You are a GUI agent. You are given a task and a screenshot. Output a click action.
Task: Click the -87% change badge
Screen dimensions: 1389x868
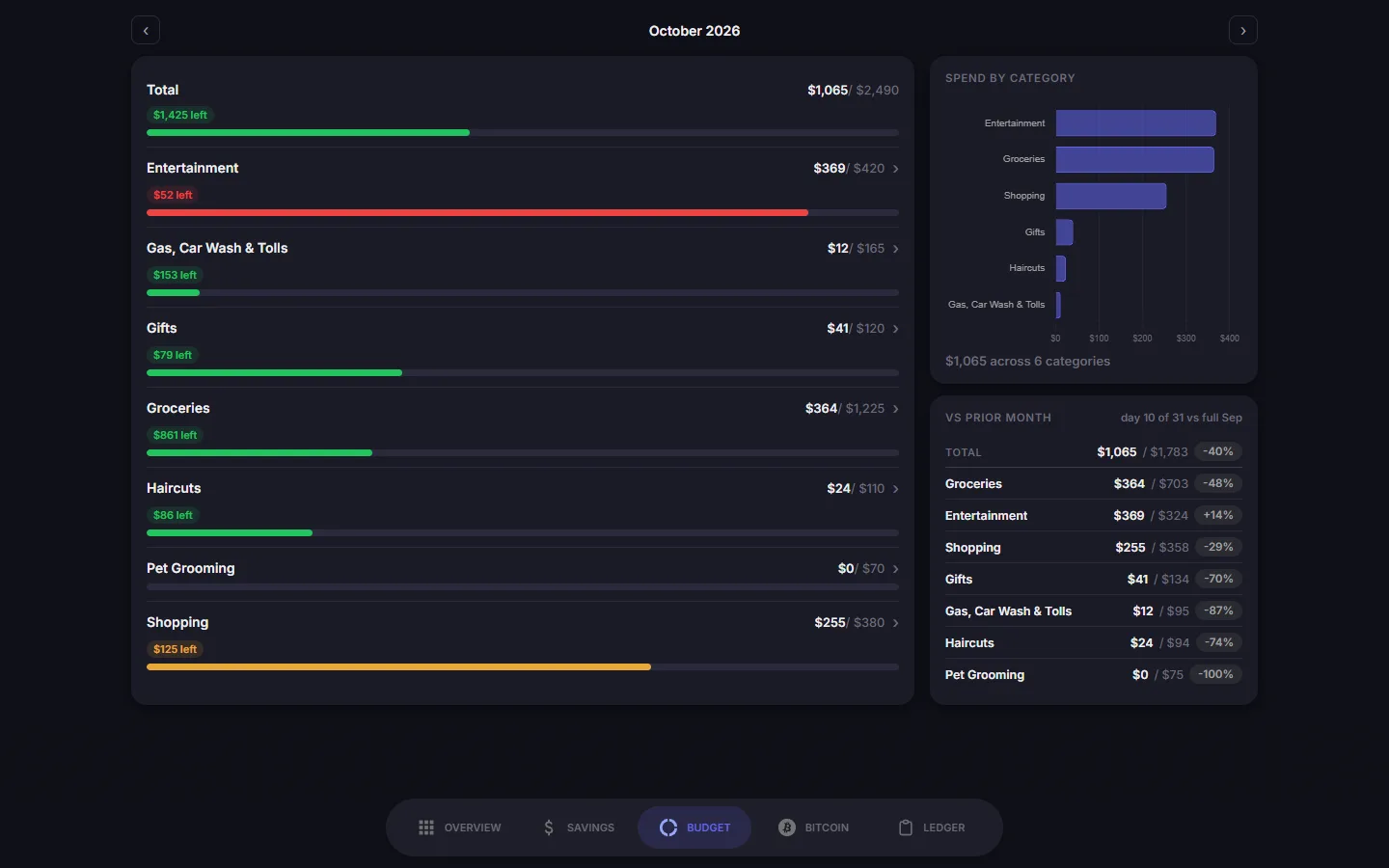pos(1218,610)
